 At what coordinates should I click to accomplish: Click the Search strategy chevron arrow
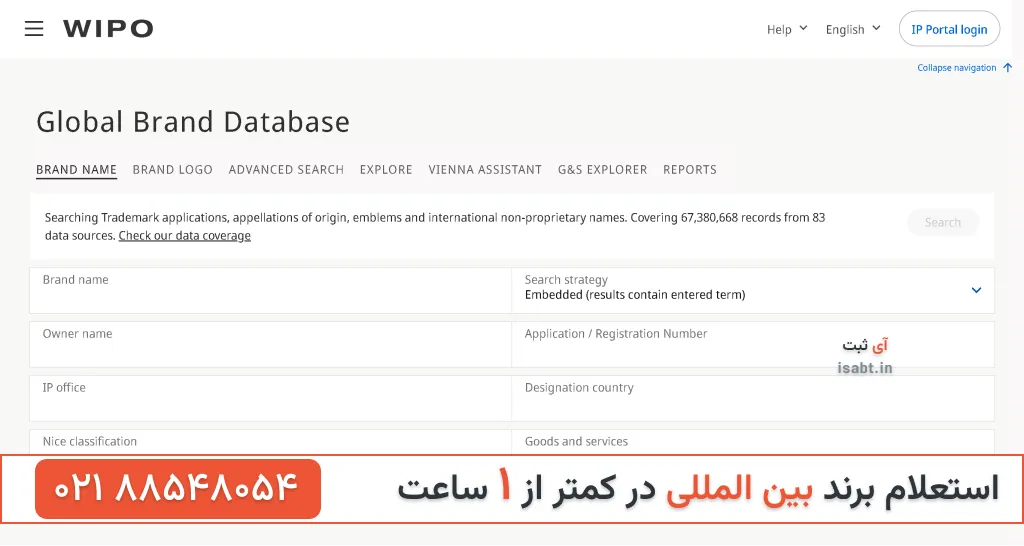point(976,291)
